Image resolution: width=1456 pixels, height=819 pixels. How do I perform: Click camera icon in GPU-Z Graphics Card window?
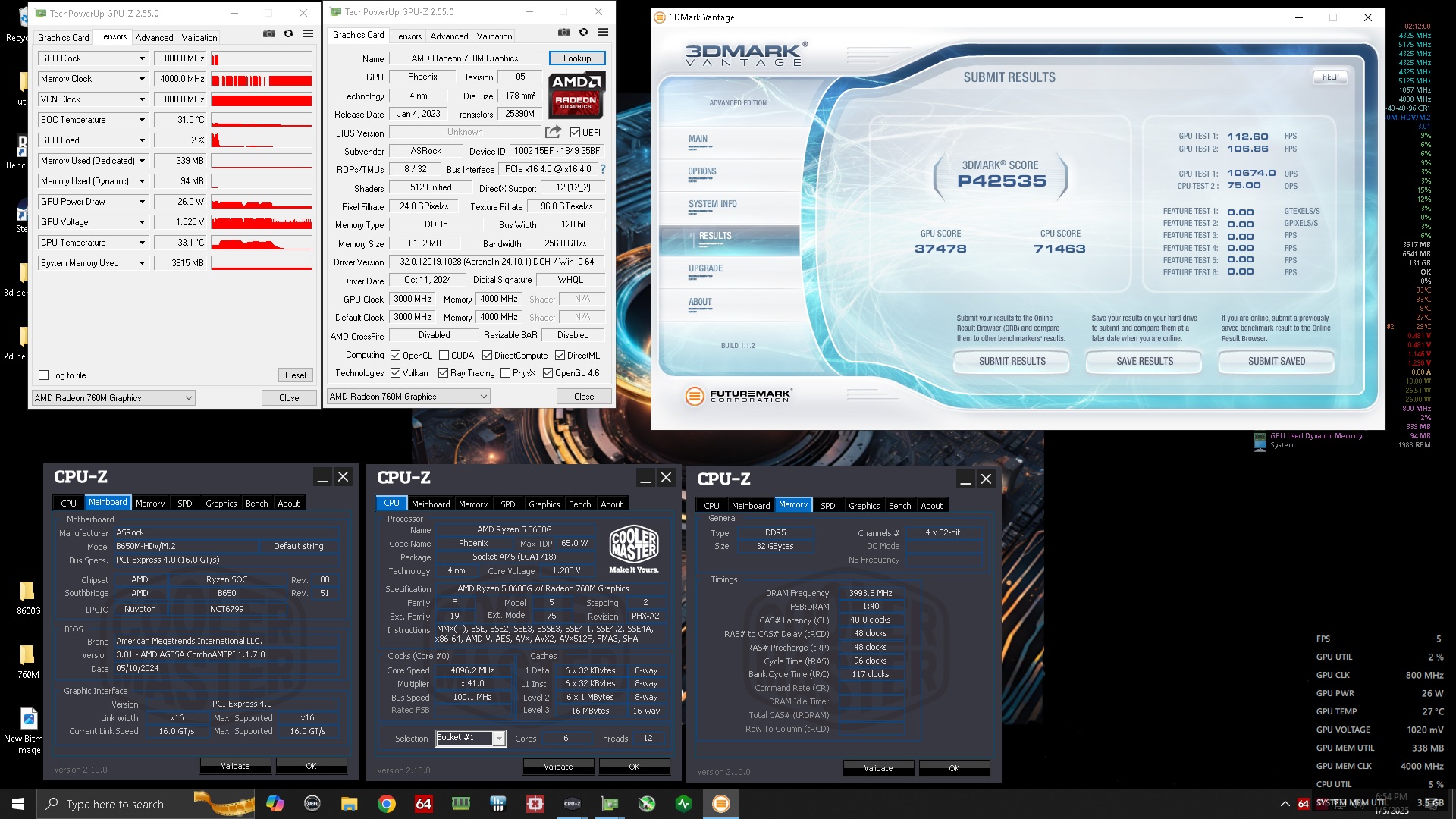563,32
